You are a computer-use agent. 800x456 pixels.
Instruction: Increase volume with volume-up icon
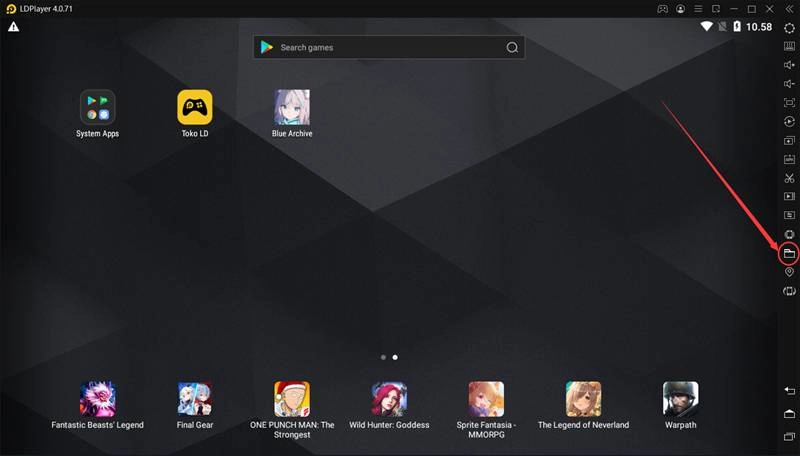click(x=789, y=65)
